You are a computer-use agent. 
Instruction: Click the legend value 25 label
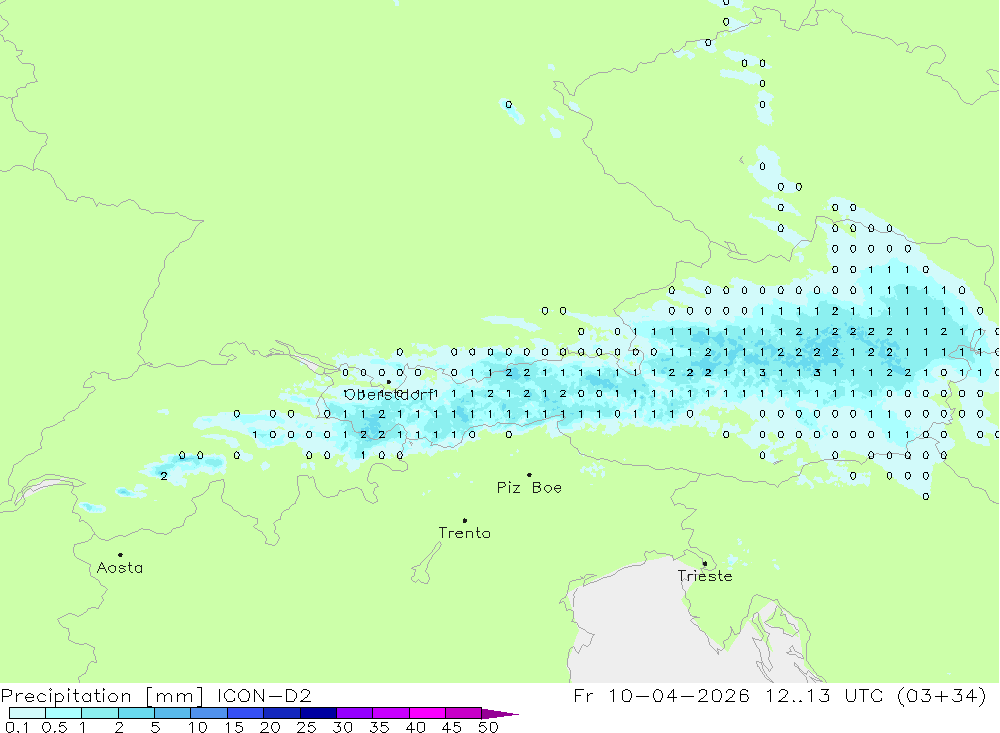(306, 727)
